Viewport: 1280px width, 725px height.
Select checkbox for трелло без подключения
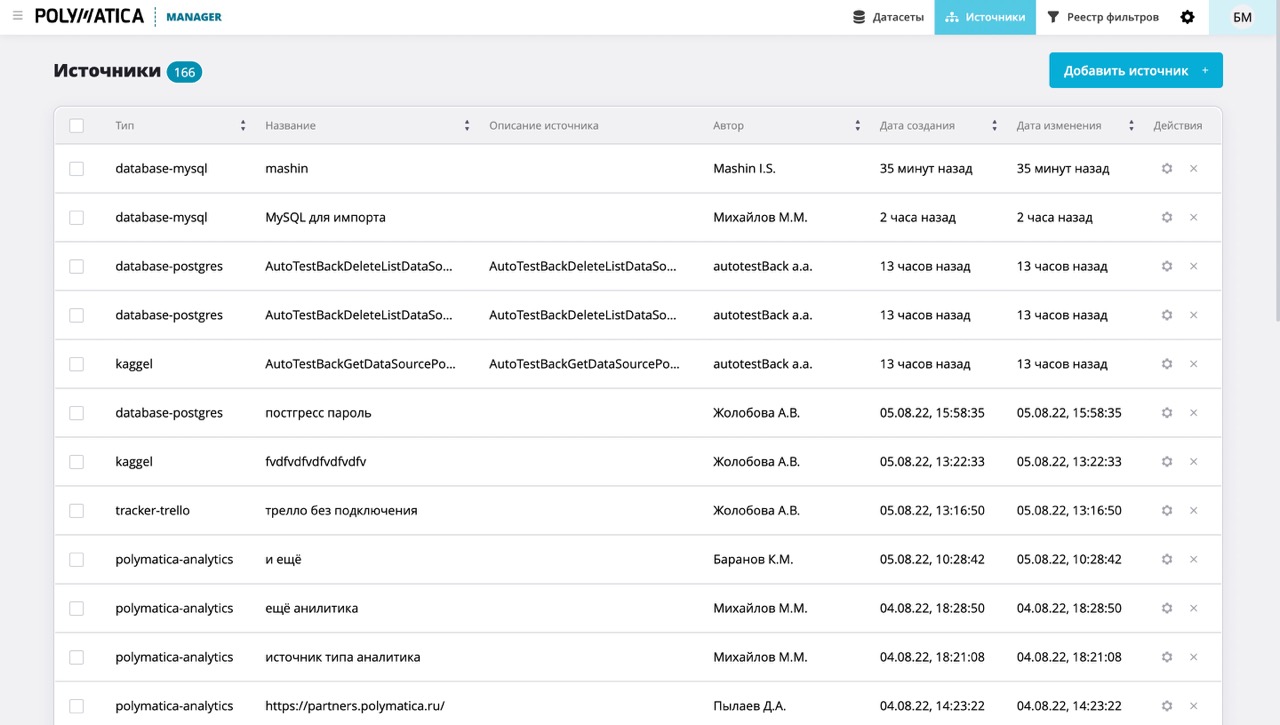tap(77, 511)
